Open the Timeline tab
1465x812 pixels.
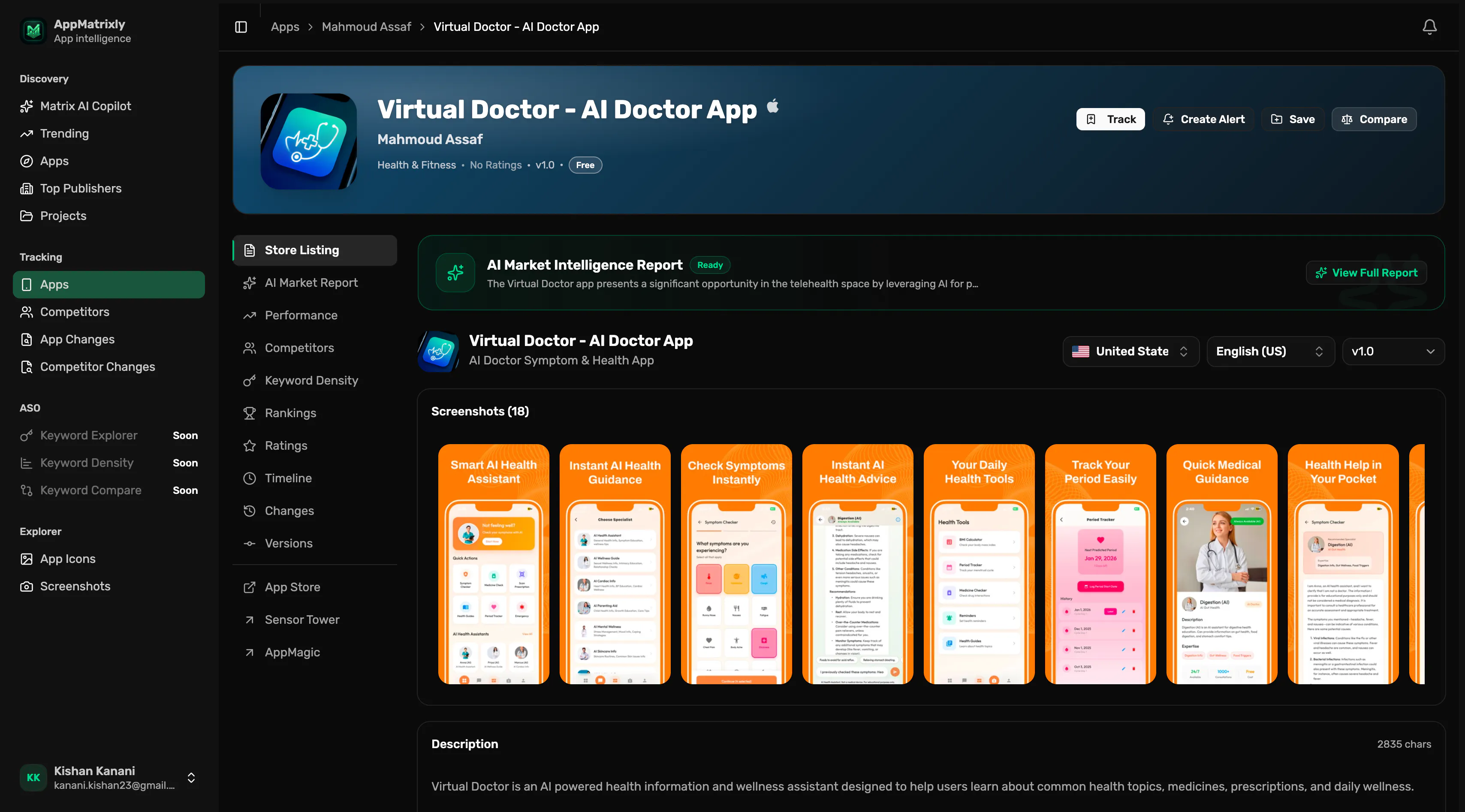click(314, 478)
